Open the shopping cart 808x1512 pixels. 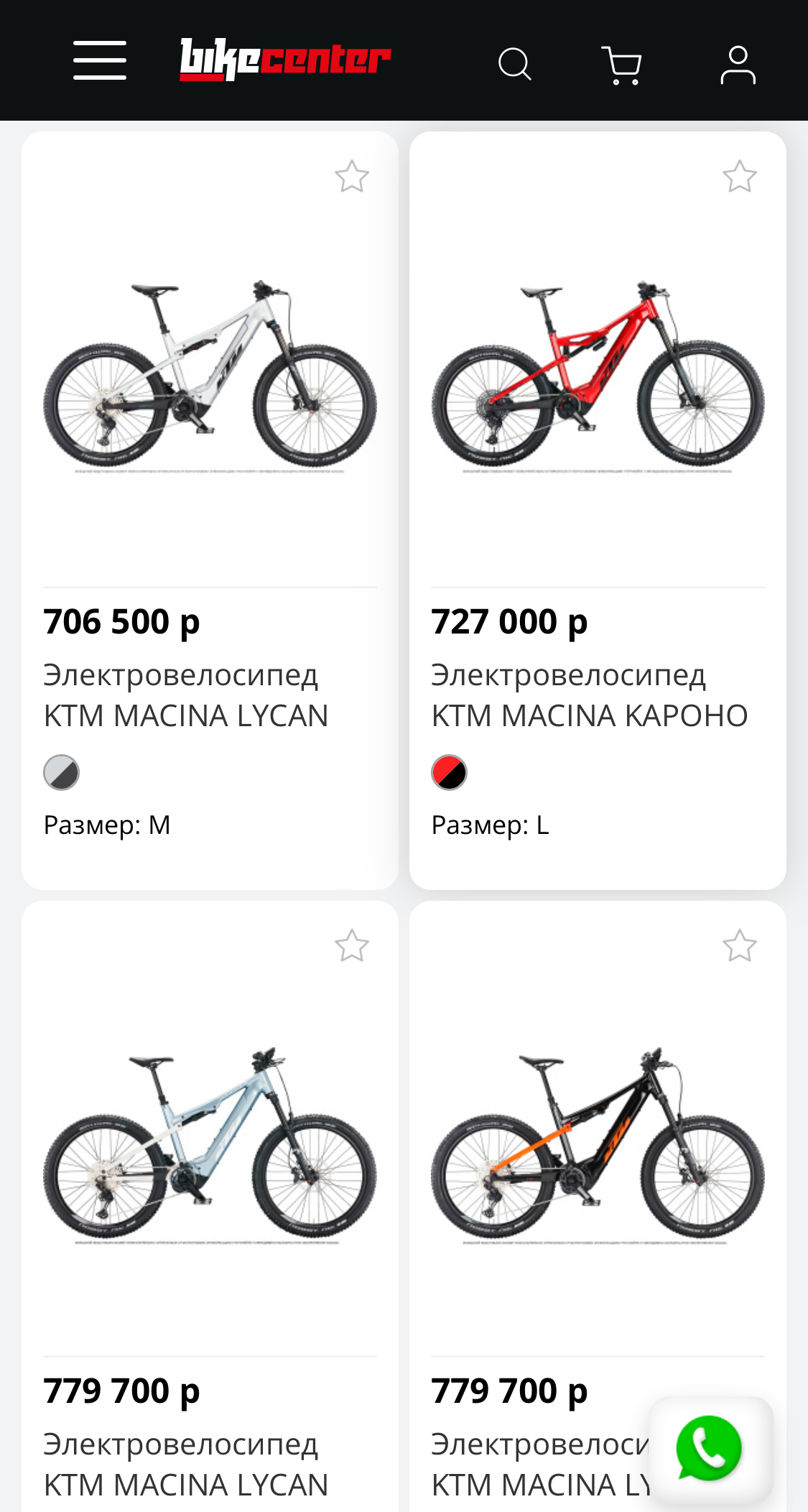pyautogui.click(x=621, y=65)
